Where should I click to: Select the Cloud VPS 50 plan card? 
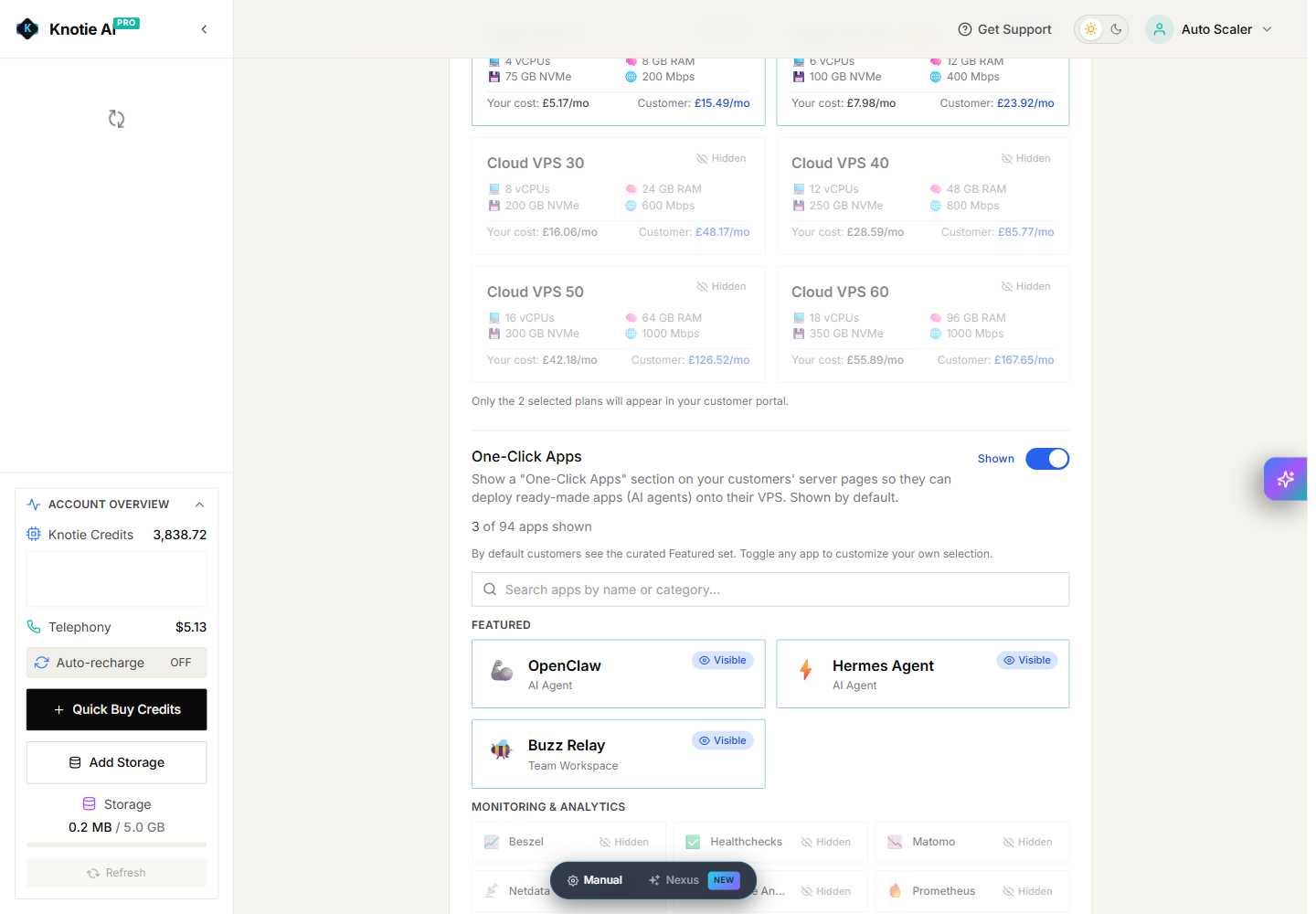(619, 324)
